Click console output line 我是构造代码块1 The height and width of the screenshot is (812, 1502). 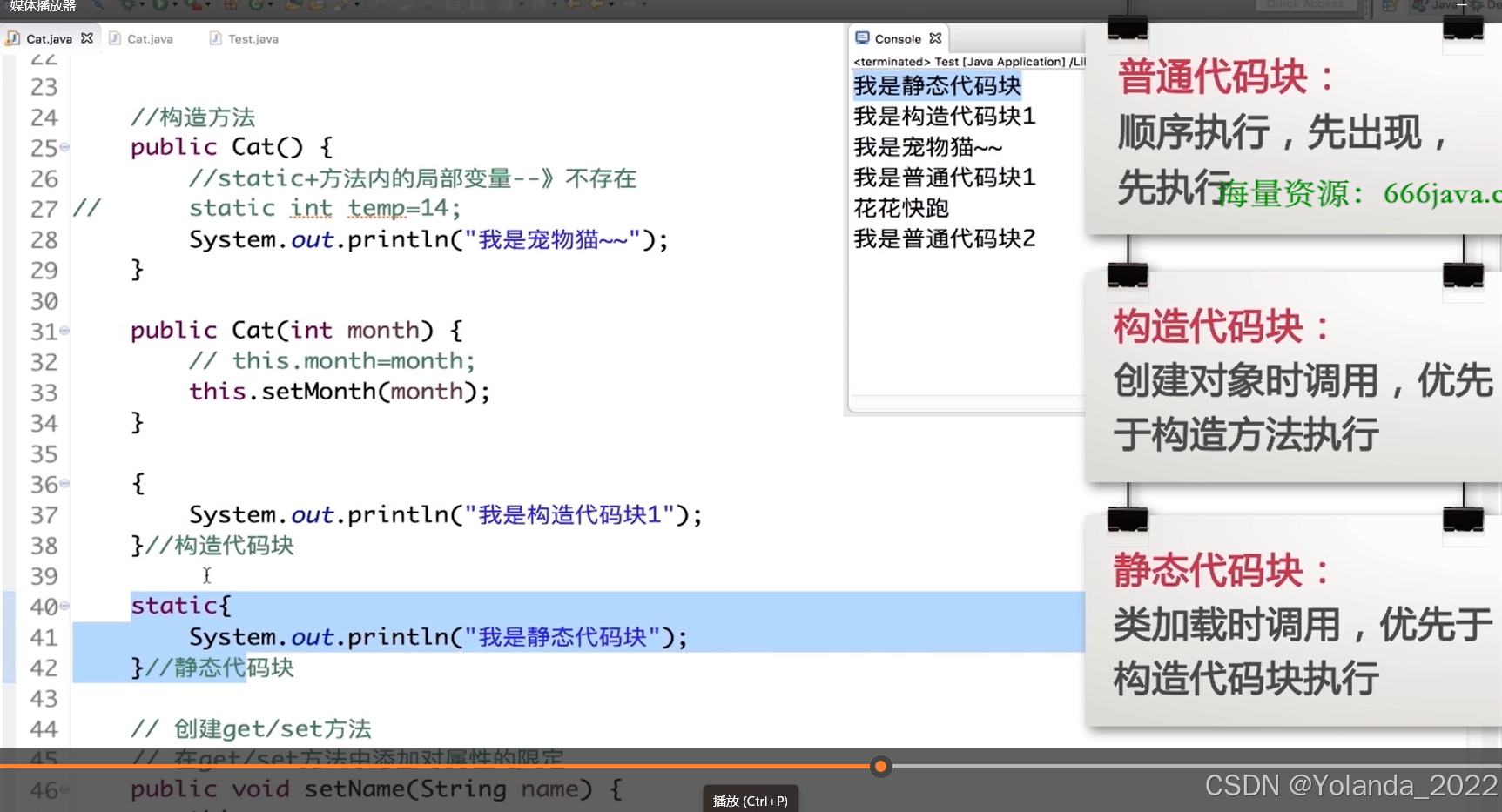[944, 116]
